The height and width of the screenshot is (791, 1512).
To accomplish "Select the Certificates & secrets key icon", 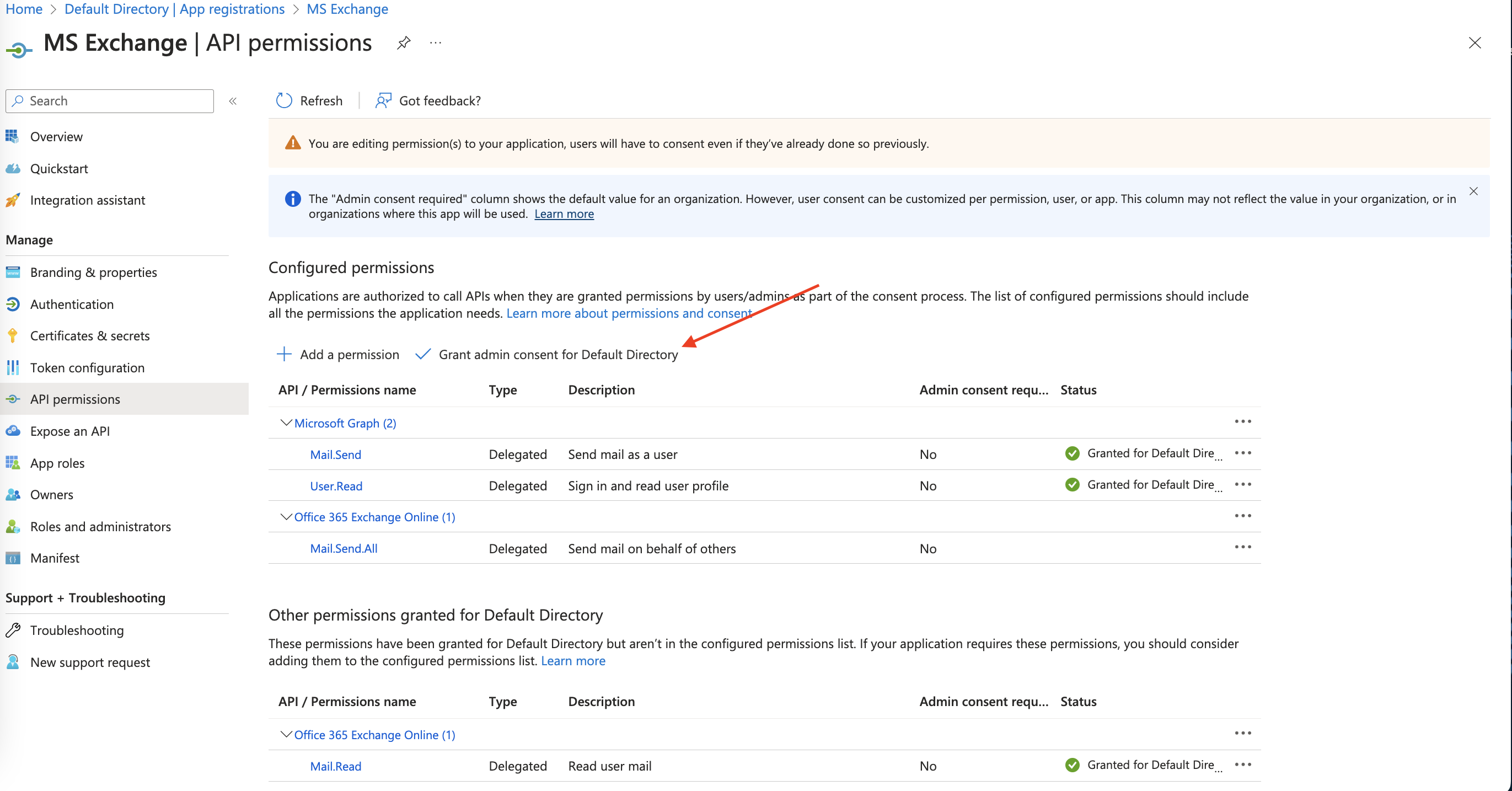I will (x=12, y=335).
